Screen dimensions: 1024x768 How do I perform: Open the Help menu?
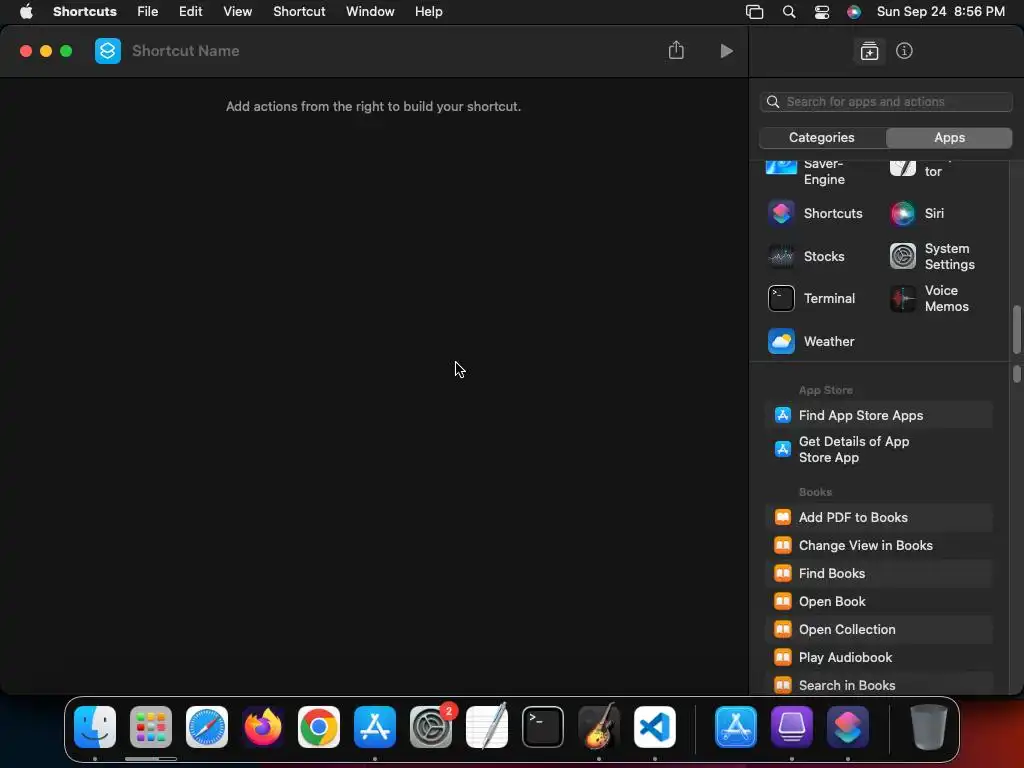[428, 12]
